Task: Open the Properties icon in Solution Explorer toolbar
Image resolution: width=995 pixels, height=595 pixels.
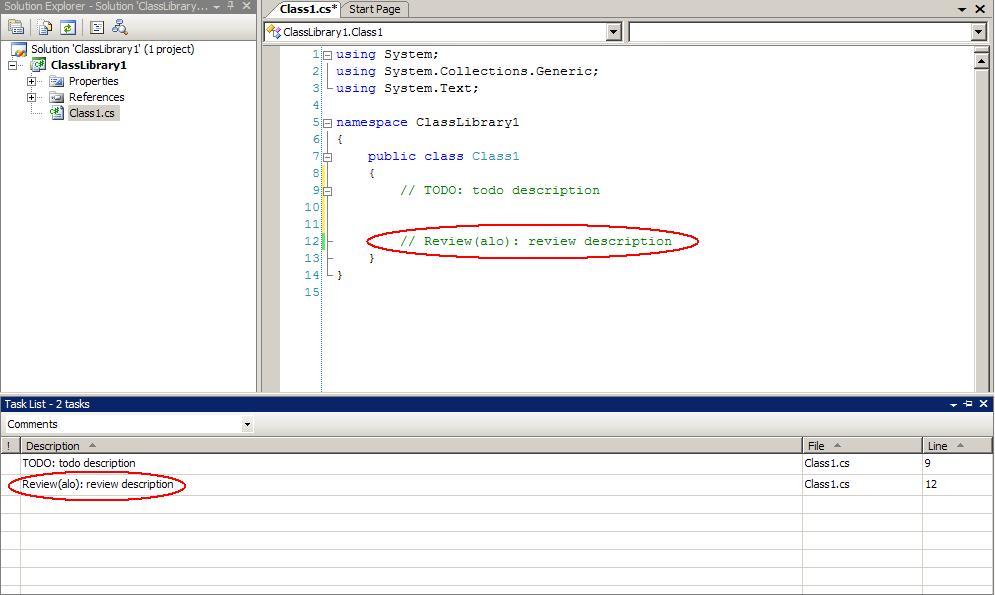Action: pos(16,27)
